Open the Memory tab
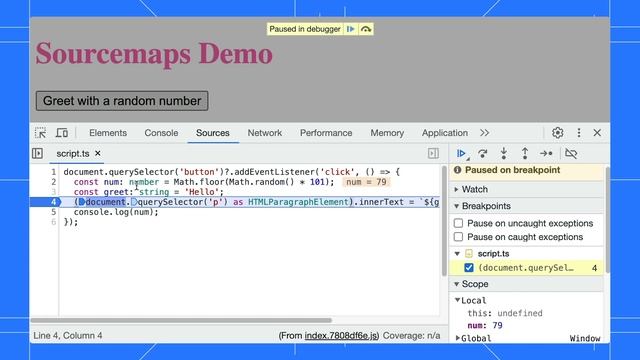640x360 pixels. pyautogui.click(x=387, y=133)
